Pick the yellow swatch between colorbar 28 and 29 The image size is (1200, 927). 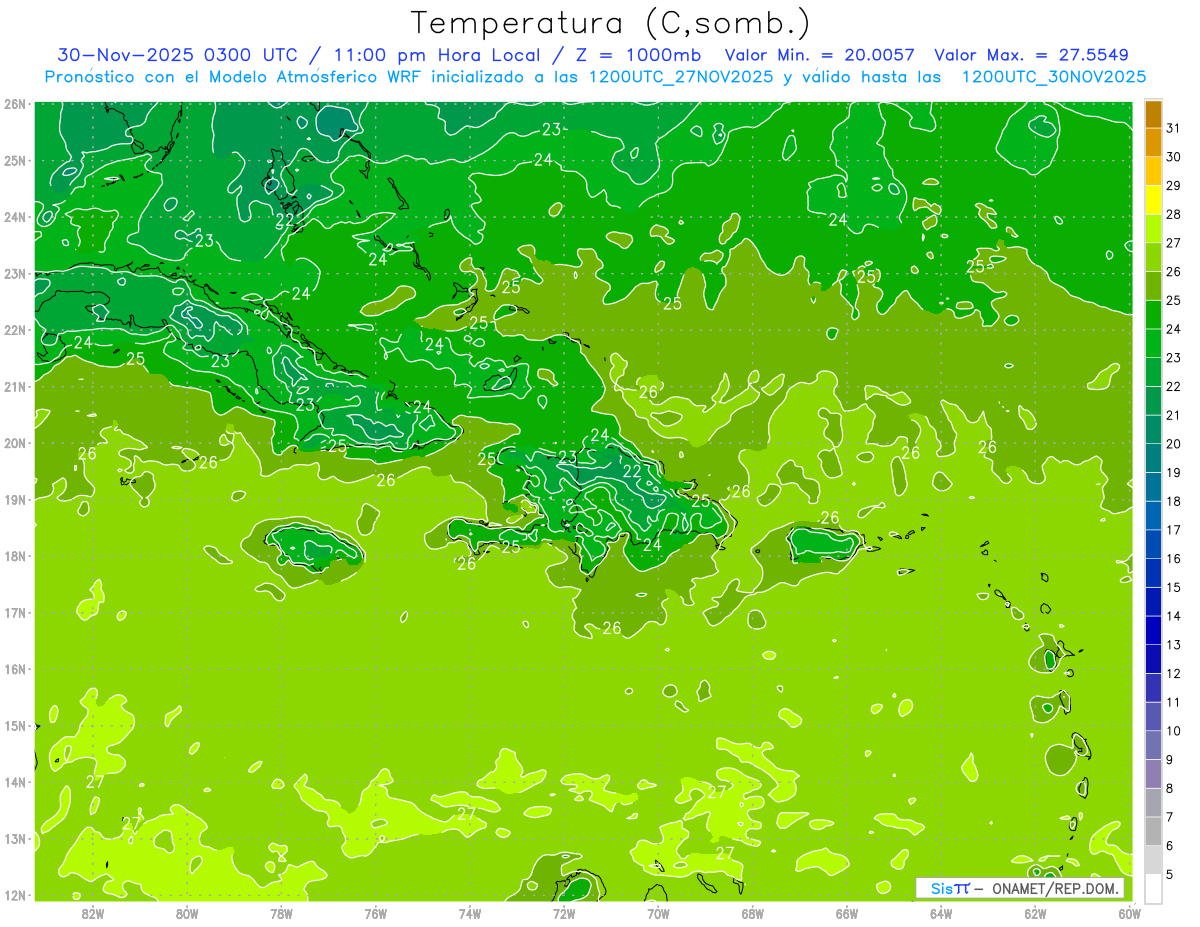point(1153,199)
